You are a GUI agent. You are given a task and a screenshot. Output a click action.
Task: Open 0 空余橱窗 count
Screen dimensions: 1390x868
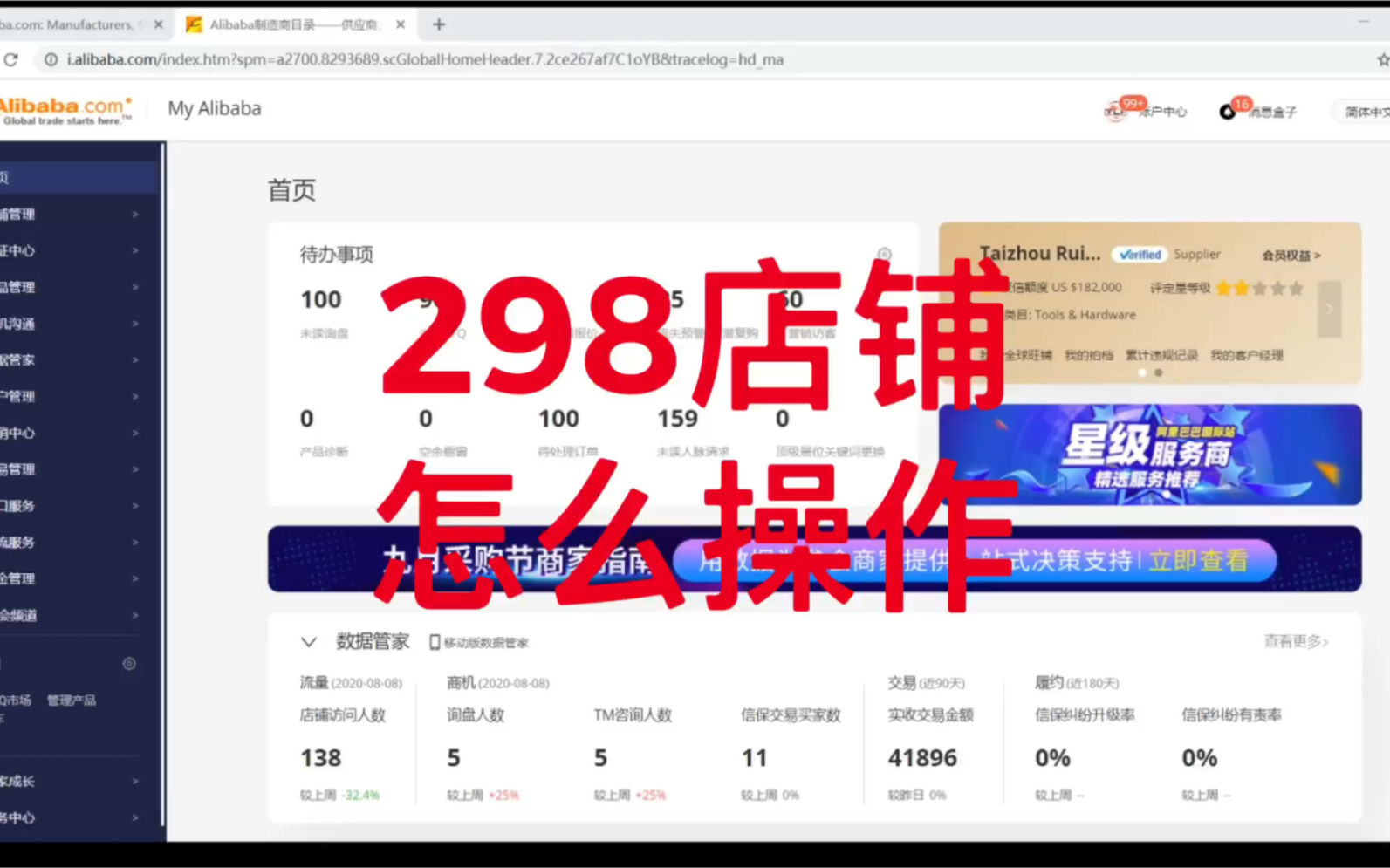pos(426,419)
